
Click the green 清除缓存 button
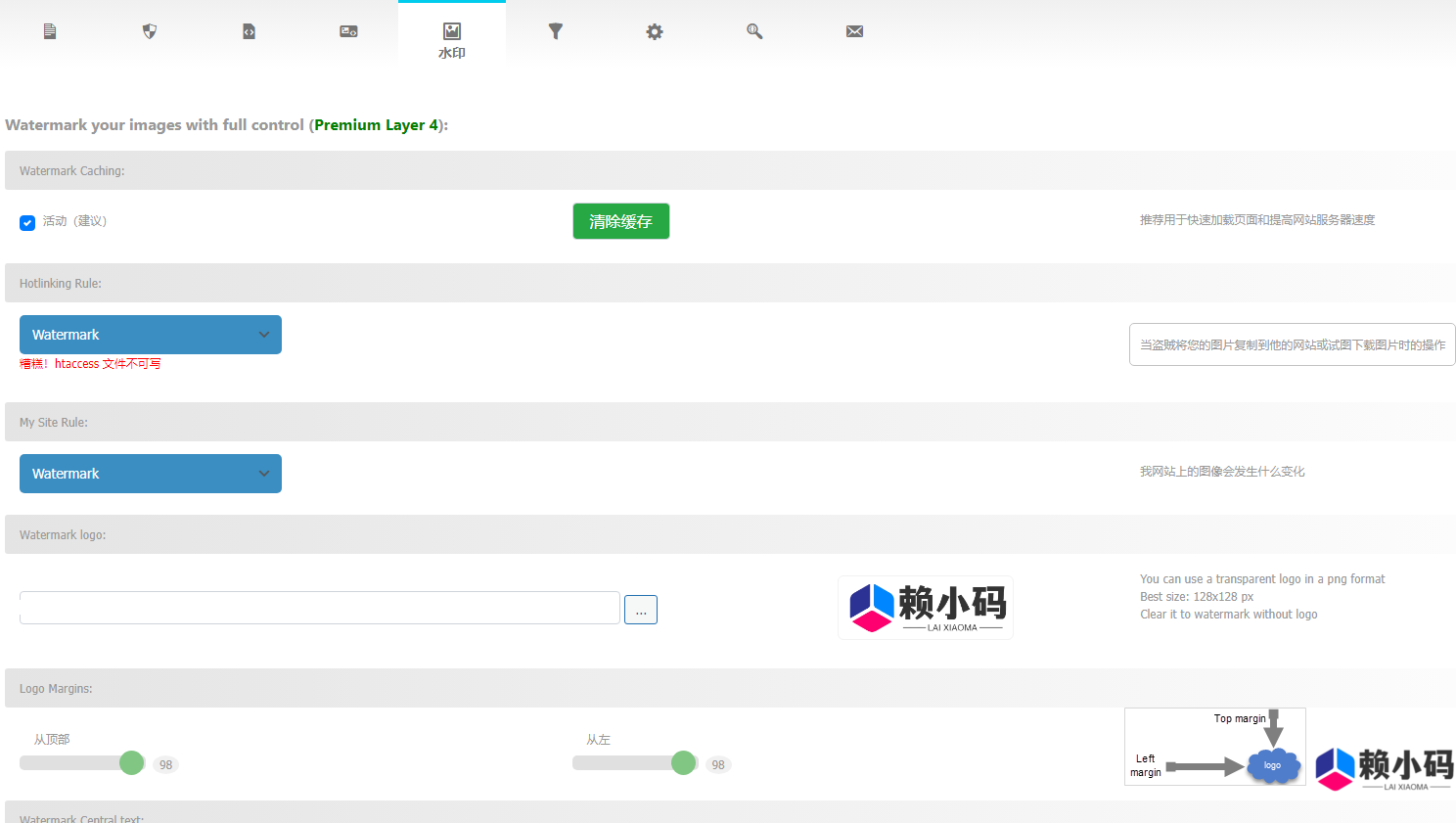(620, 221)
